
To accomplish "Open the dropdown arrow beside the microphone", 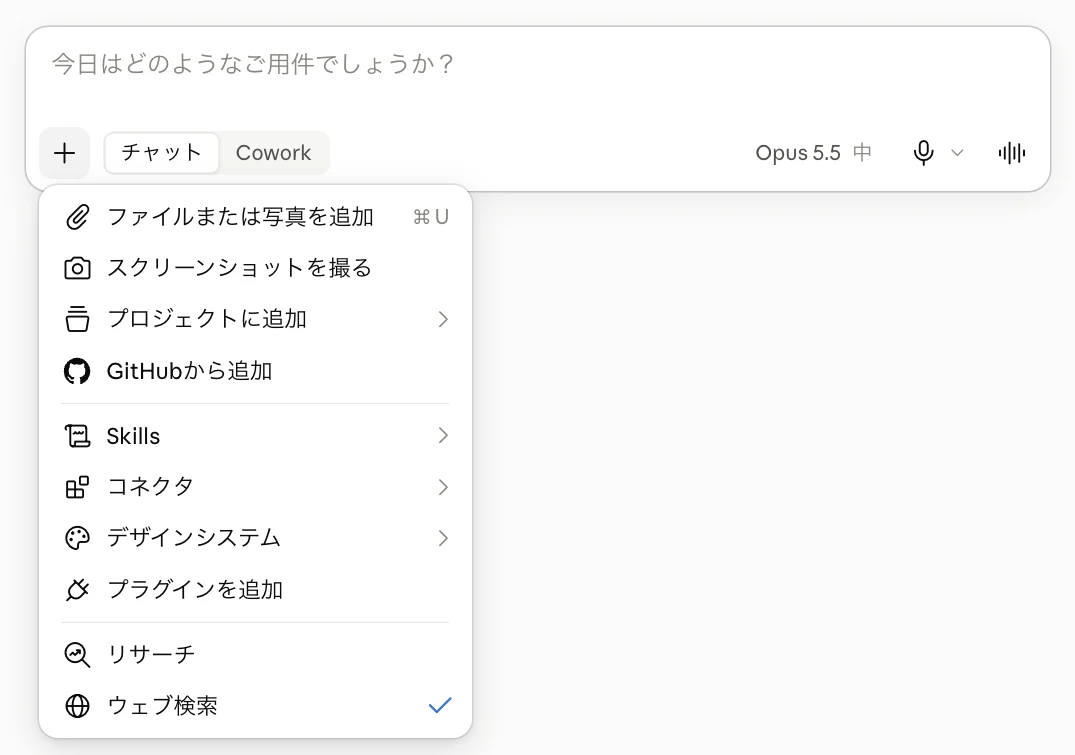I will tap(958, 153).
